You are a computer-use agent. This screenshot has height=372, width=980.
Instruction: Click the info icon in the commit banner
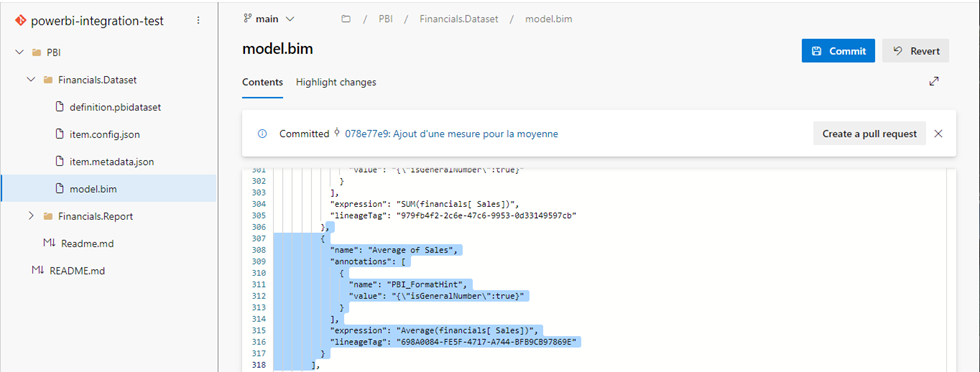262,134
